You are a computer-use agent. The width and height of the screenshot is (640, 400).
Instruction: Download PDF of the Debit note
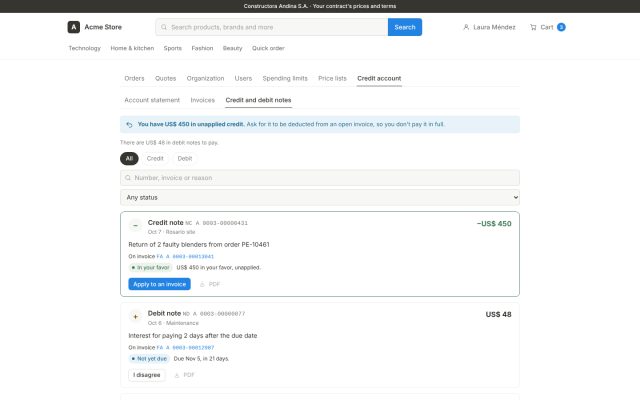(184, 375)
